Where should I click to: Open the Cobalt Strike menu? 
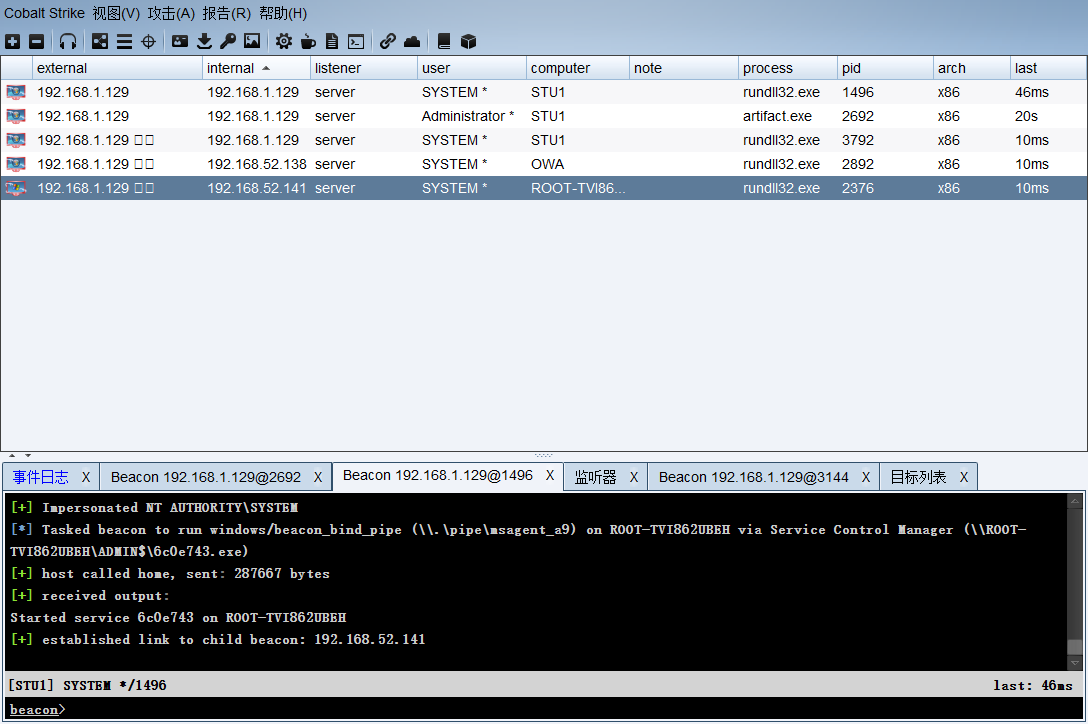[44, 13]
